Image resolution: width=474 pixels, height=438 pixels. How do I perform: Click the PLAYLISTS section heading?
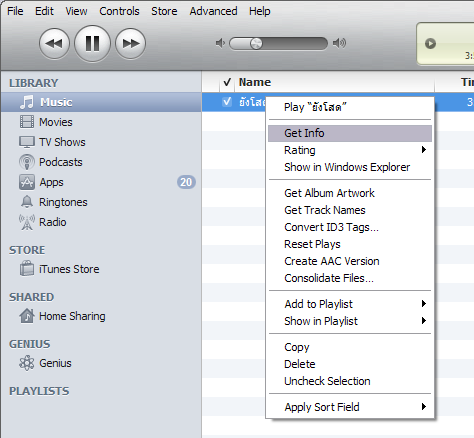click(x=39, y=391)
